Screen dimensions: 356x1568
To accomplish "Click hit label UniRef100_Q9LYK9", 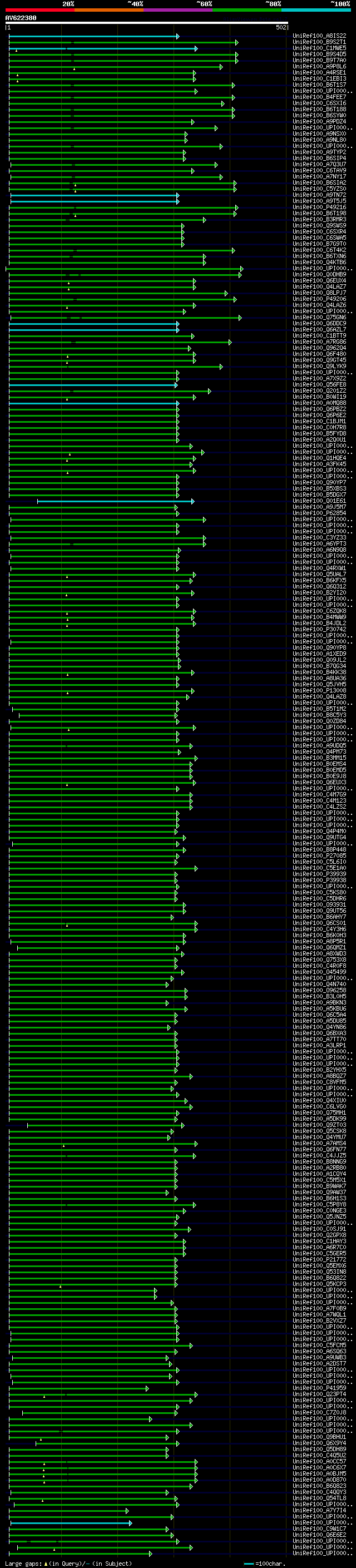I will (319, 367).
